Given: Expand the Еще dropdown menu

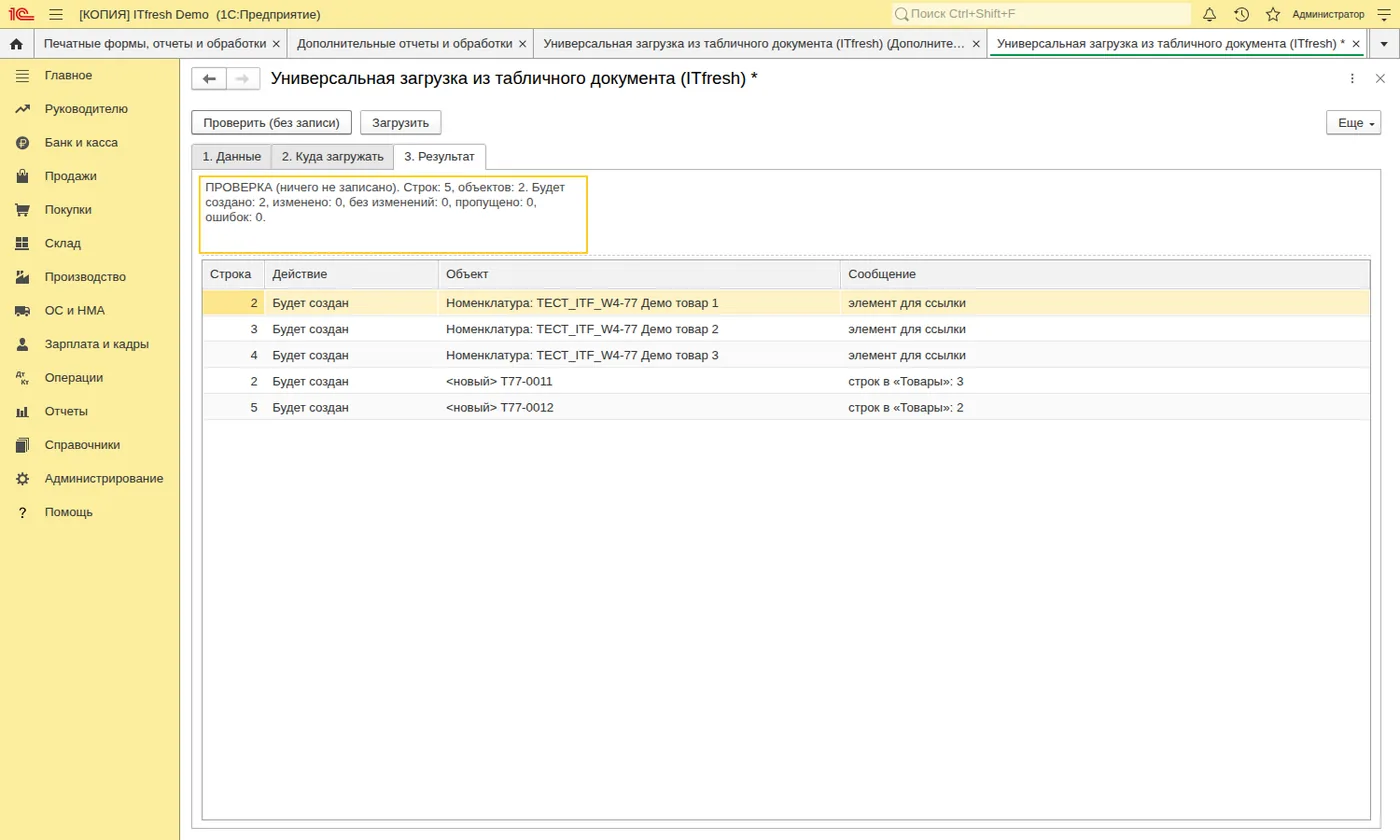Looking at the screenshot, I should pyautogui.click(x=1353, y=123).
